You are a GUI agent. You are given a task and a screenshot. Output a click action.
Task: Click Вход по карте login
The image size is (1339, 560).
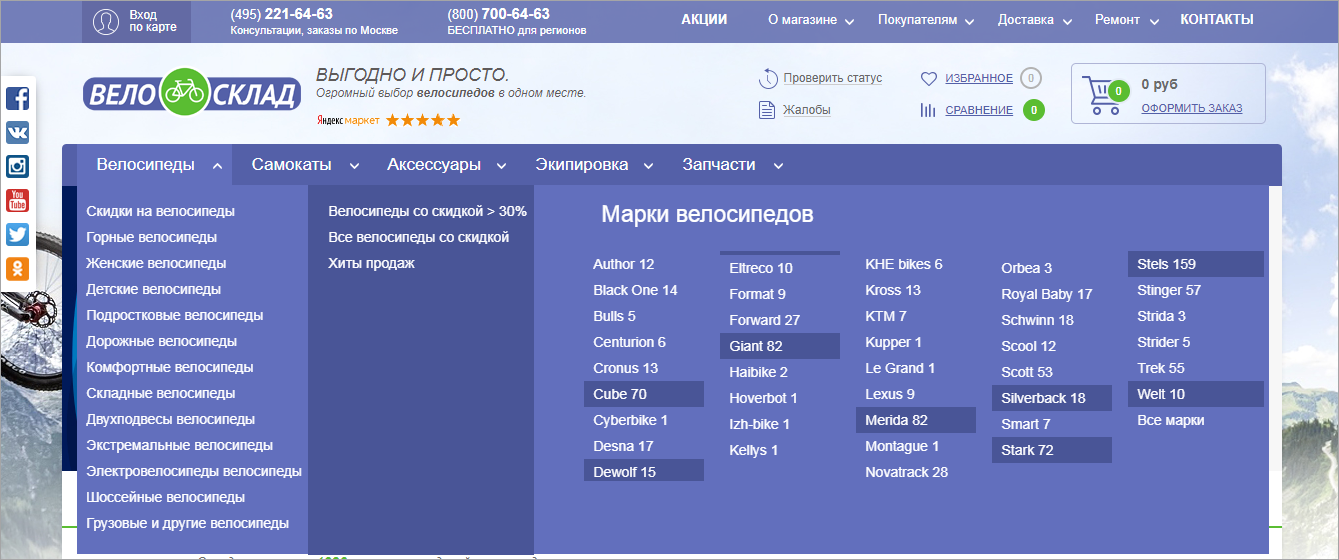[x=153, y=21]
